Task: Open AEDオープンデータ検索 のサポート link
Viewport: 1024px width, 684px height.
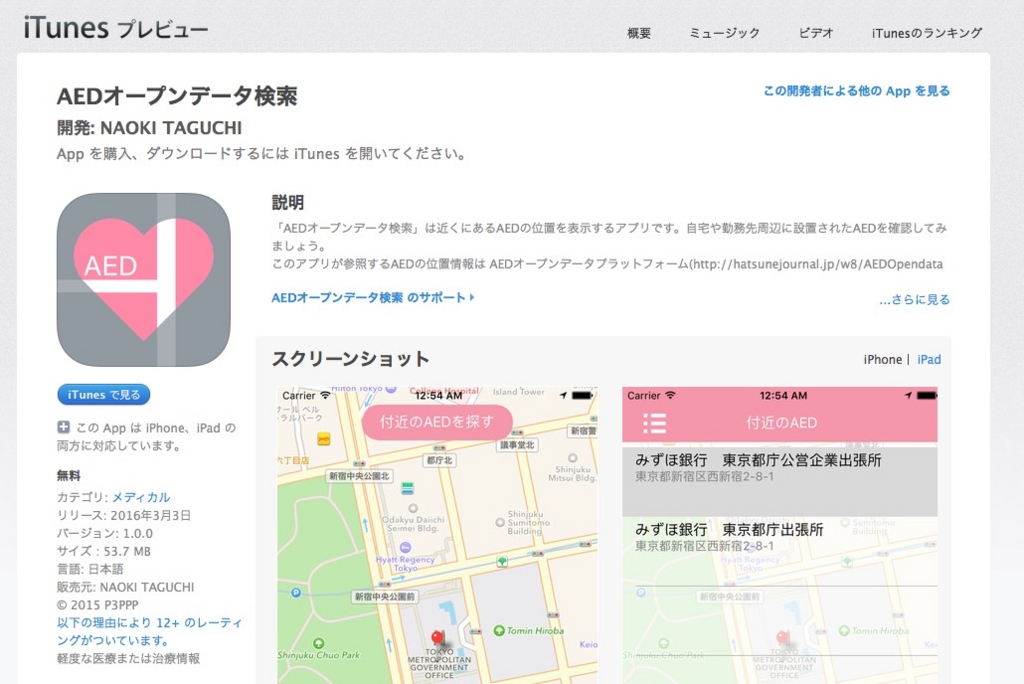Action: 372,297
